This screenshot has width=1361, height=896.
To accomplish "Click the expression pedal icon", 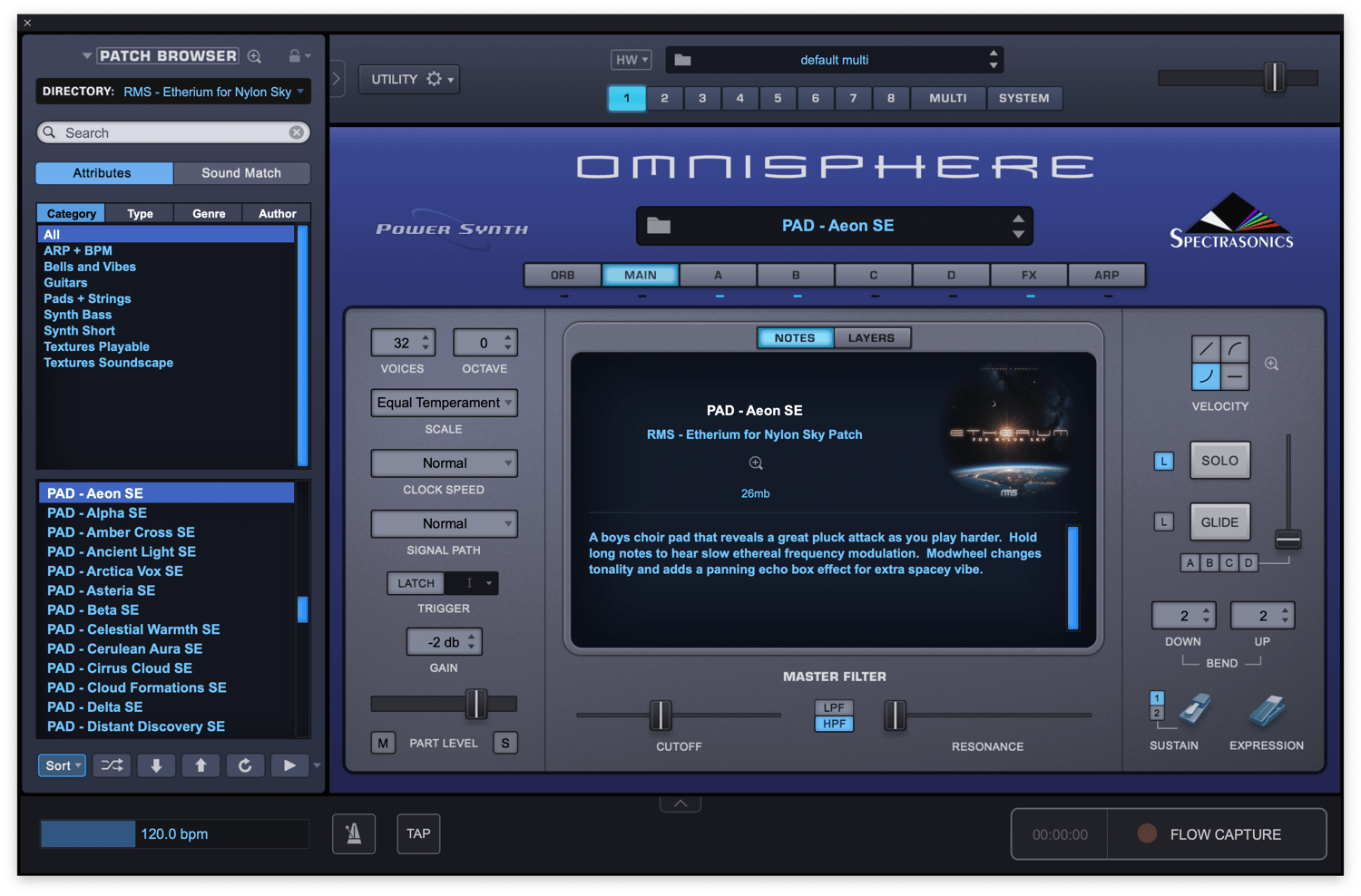I will [1267, 711].
